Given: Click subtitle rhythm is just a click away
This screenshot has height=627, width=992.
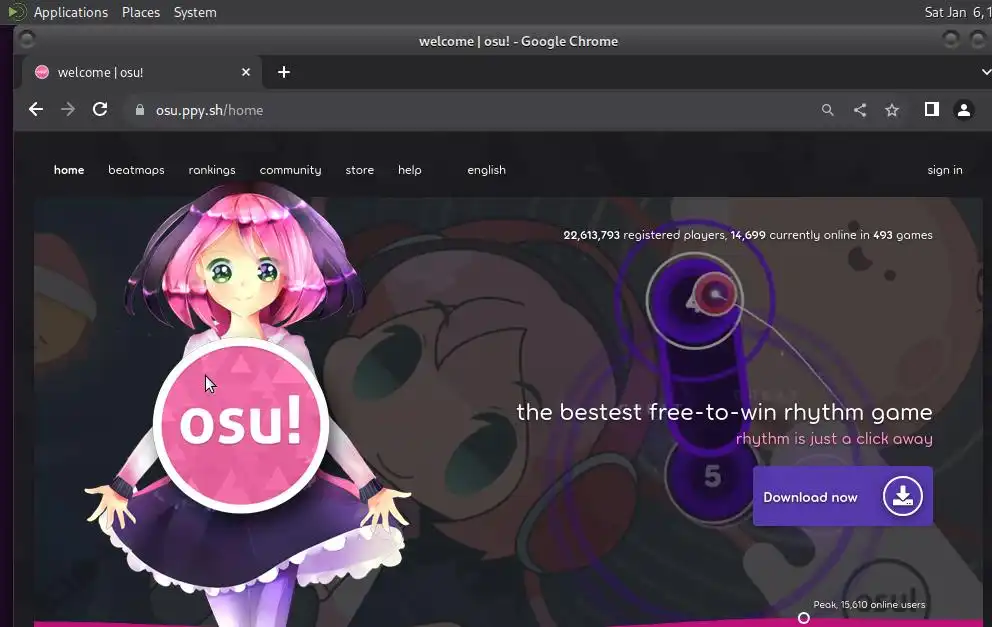Looking at the screenshot, I should pos(834,438).
